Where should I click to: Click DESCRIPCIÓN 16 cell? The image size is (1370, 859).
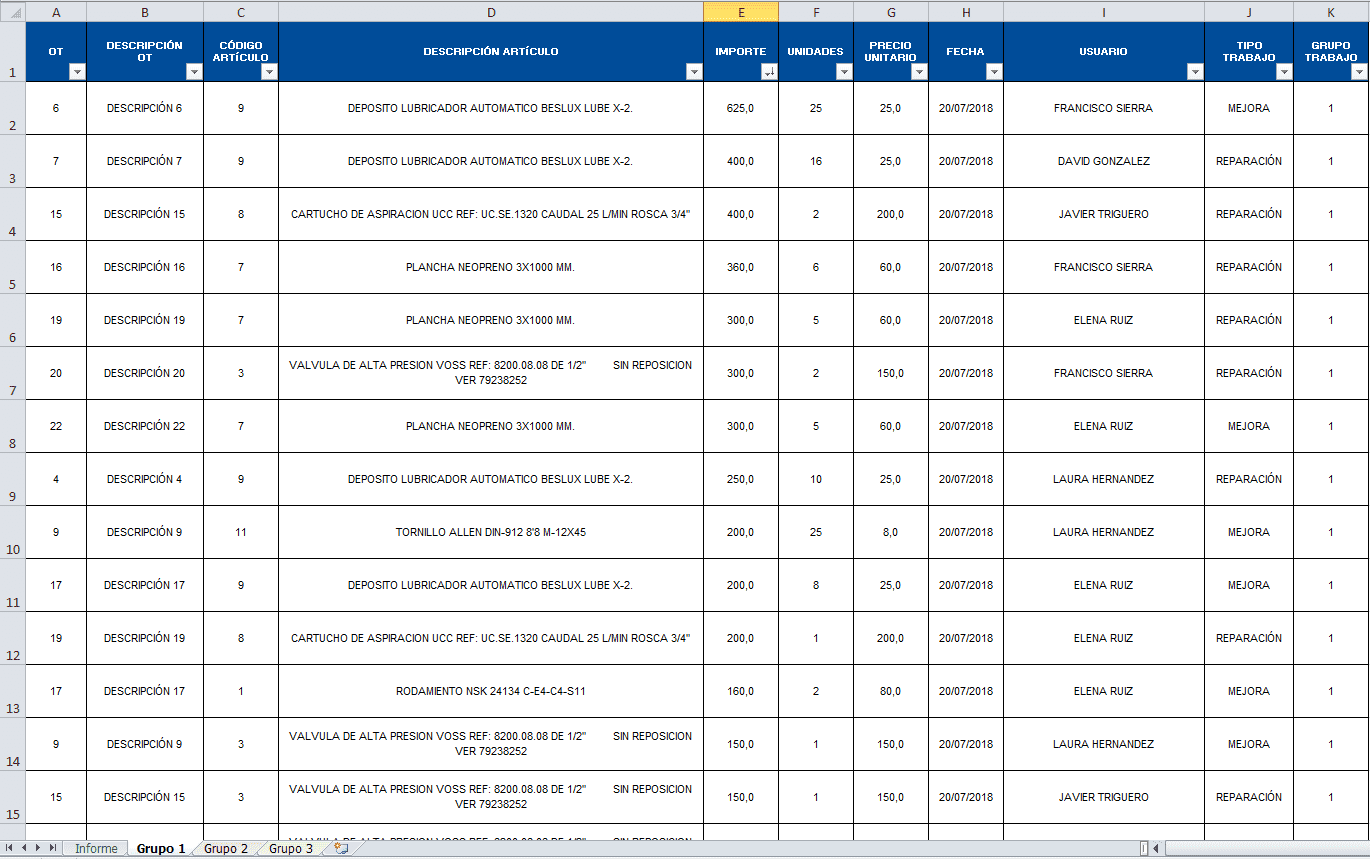[145, 267]
